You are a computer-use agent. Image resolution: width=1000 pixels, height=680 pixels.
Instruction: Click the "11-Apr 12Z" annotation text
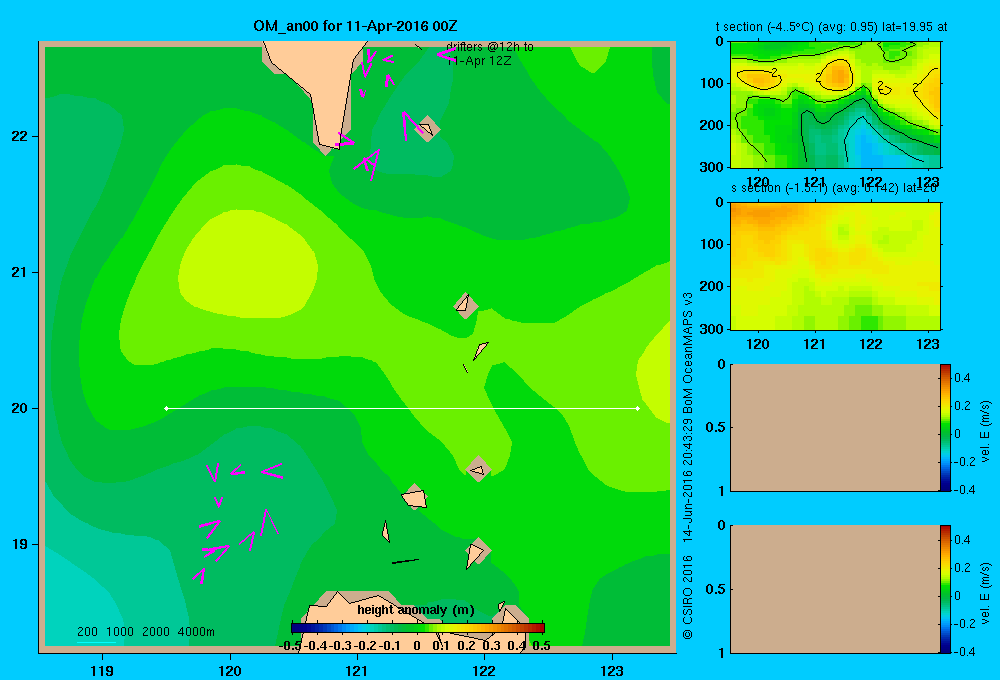(478, 61)
